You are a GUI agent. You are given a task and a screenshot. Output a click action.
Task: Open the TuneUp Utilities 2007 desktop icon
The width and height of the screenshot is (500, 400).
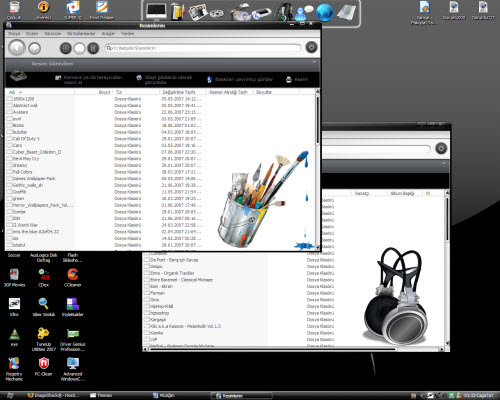tap(43, 339)
